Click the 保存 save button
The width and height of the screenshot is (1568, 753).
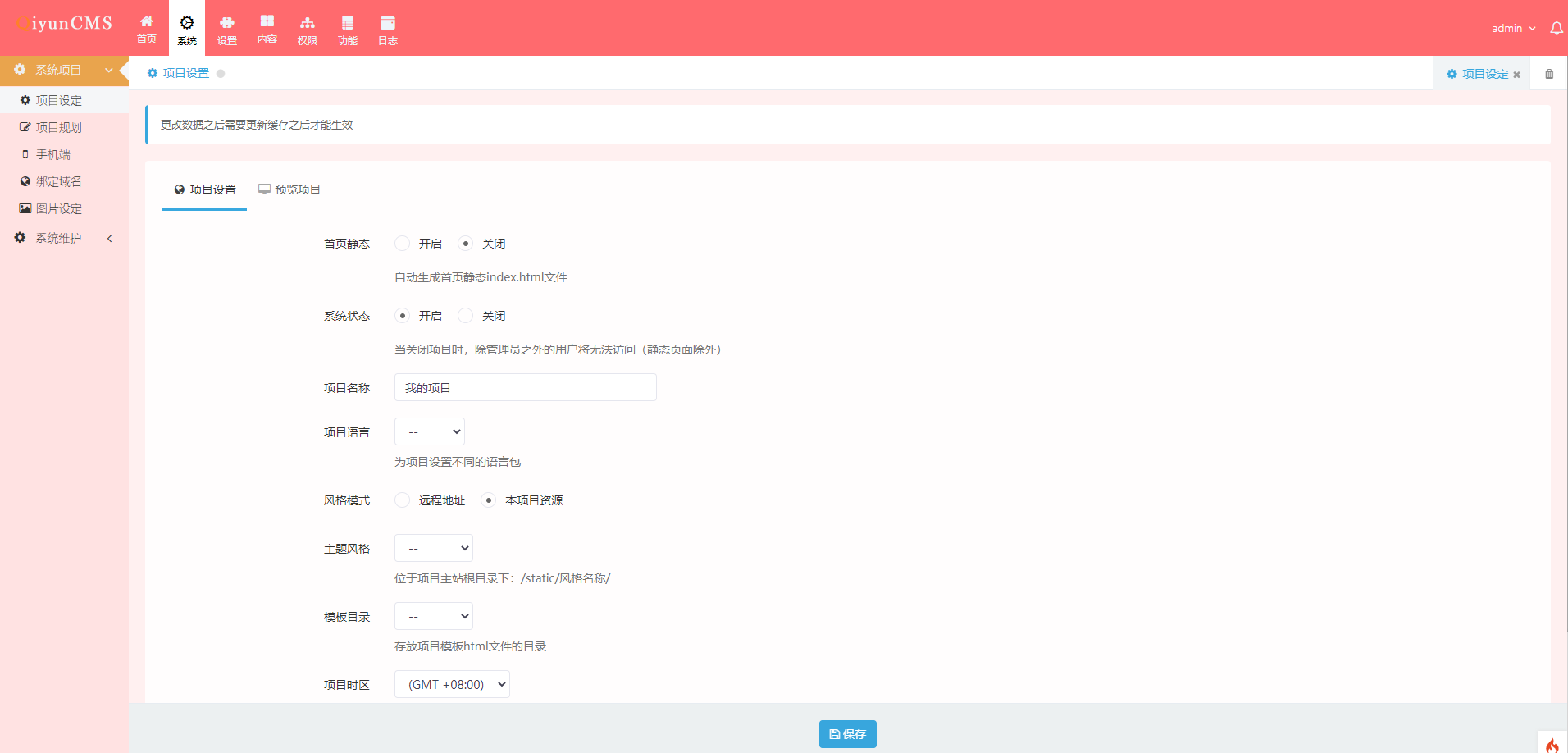tap(847, 734)
